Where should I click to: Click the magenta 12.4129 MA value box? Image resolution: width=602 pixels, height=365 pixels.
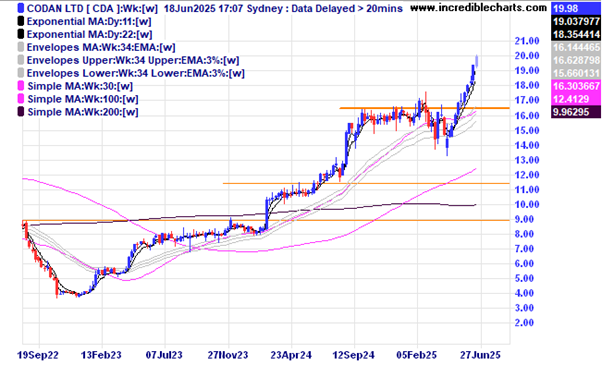tap(576, 99)
